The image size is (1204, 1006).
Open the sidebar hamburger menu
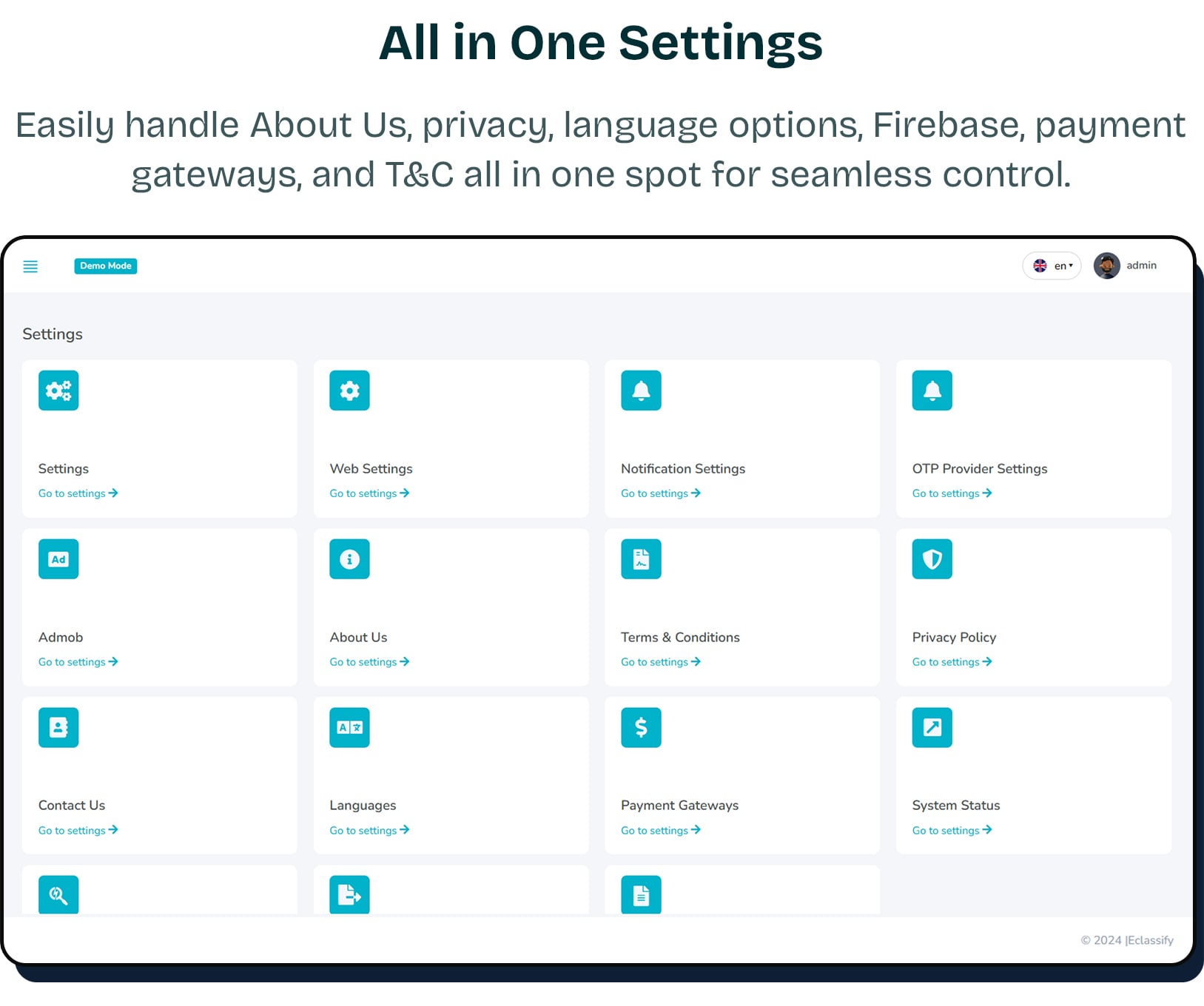30,266
